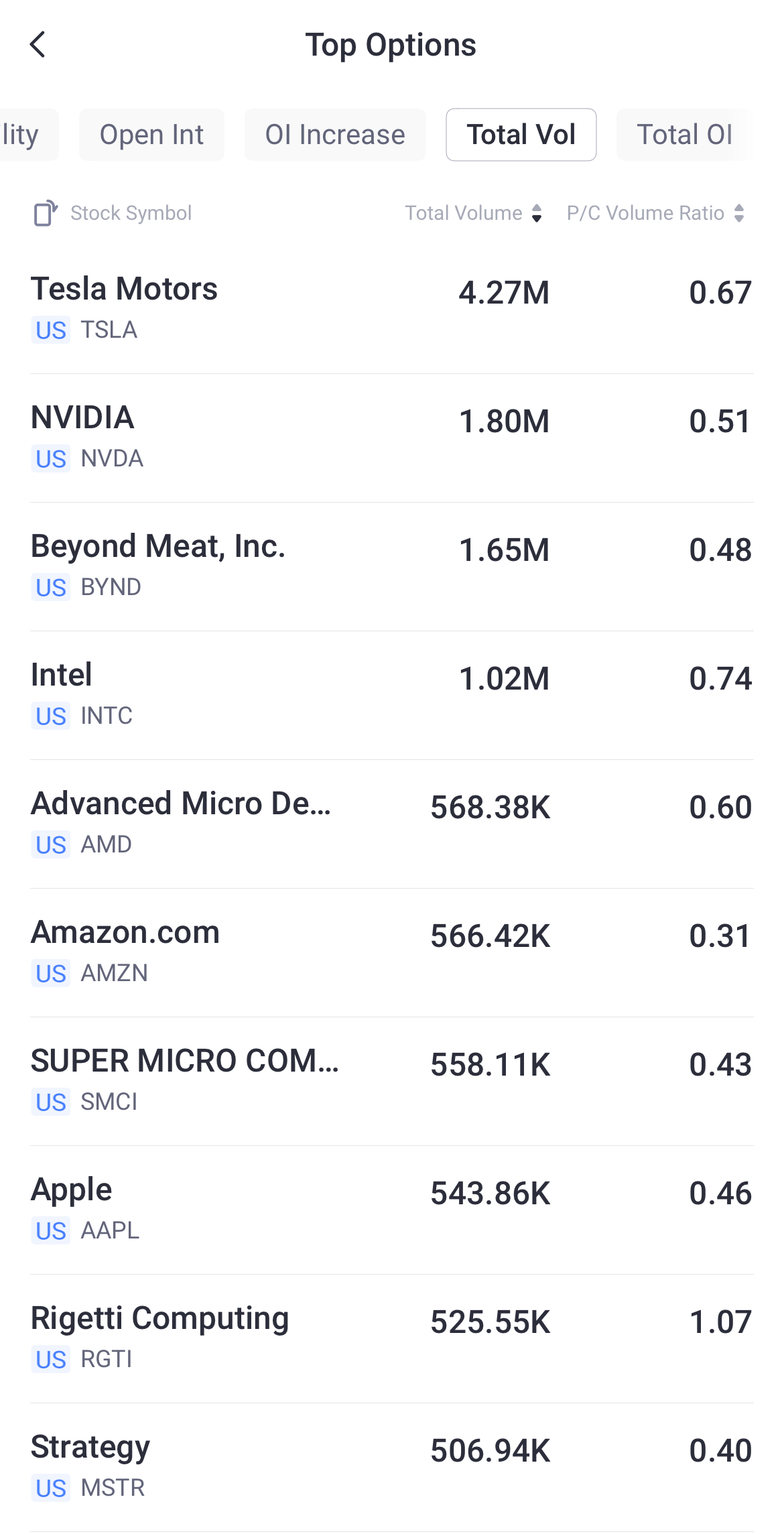Open the Strategy MSTR row
784x1534 pixels.
tap(392, 1466)
